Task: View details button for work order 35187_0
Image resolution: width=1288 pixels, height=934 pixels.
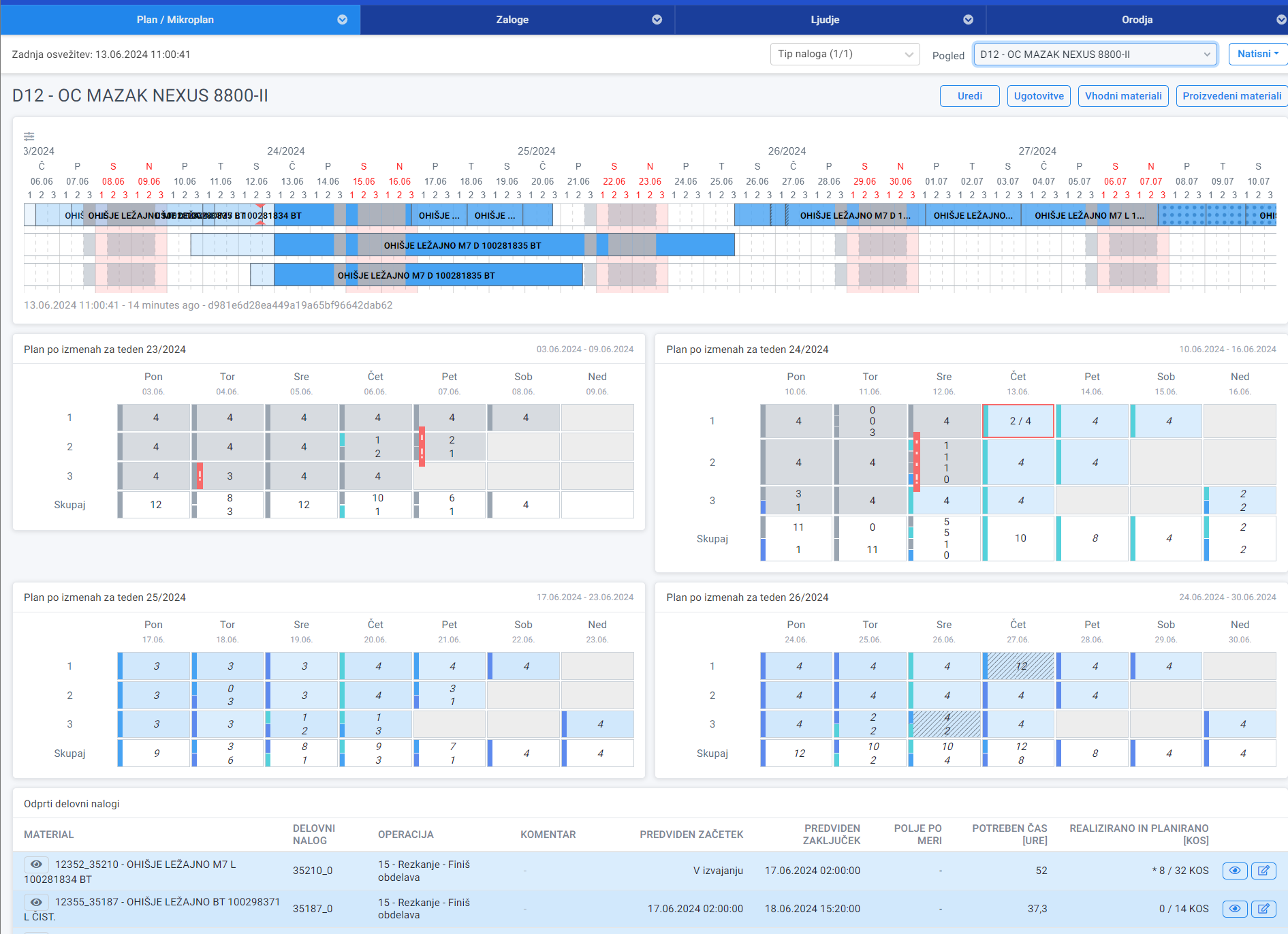Action: click(x=1235, y=908)
